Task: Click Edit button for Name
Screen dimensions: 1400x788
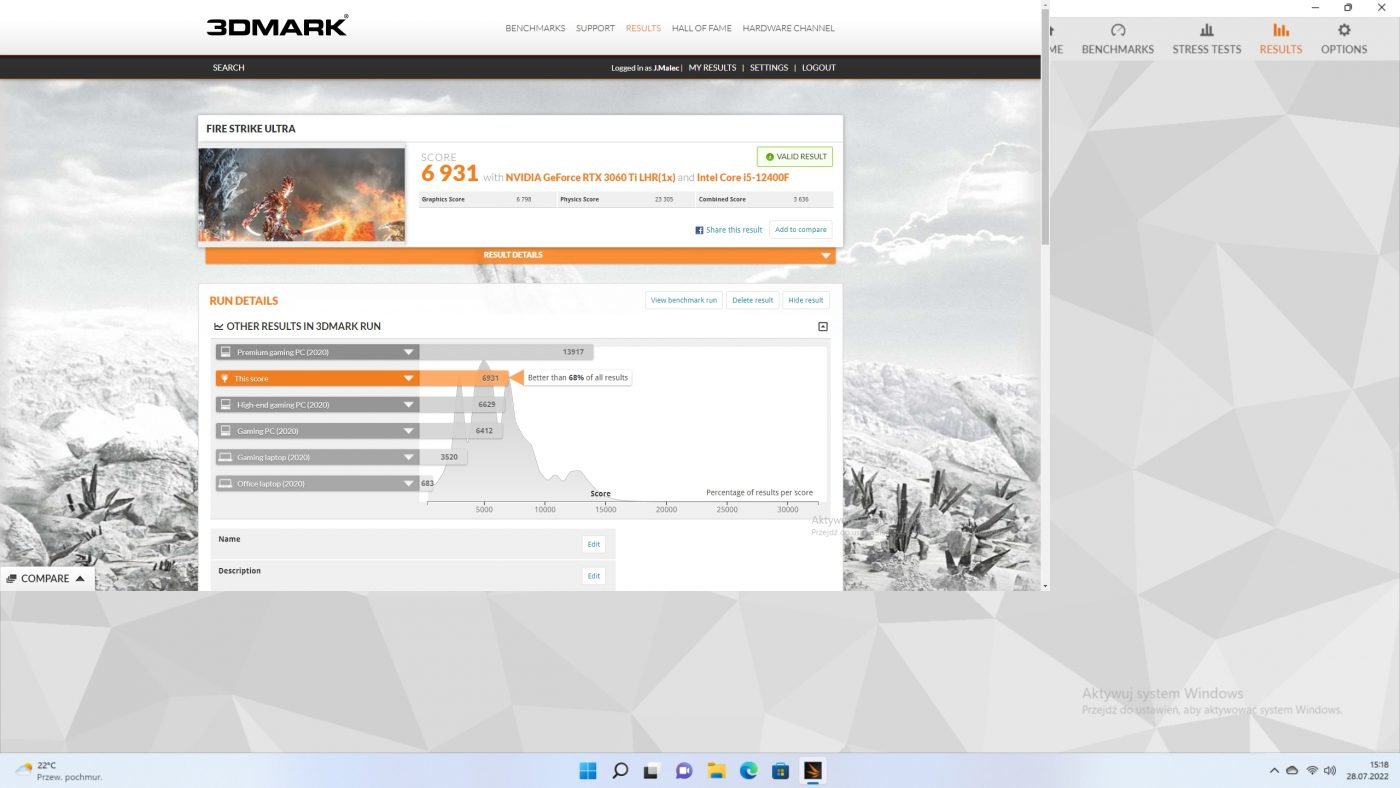Action: coord(594,544)
